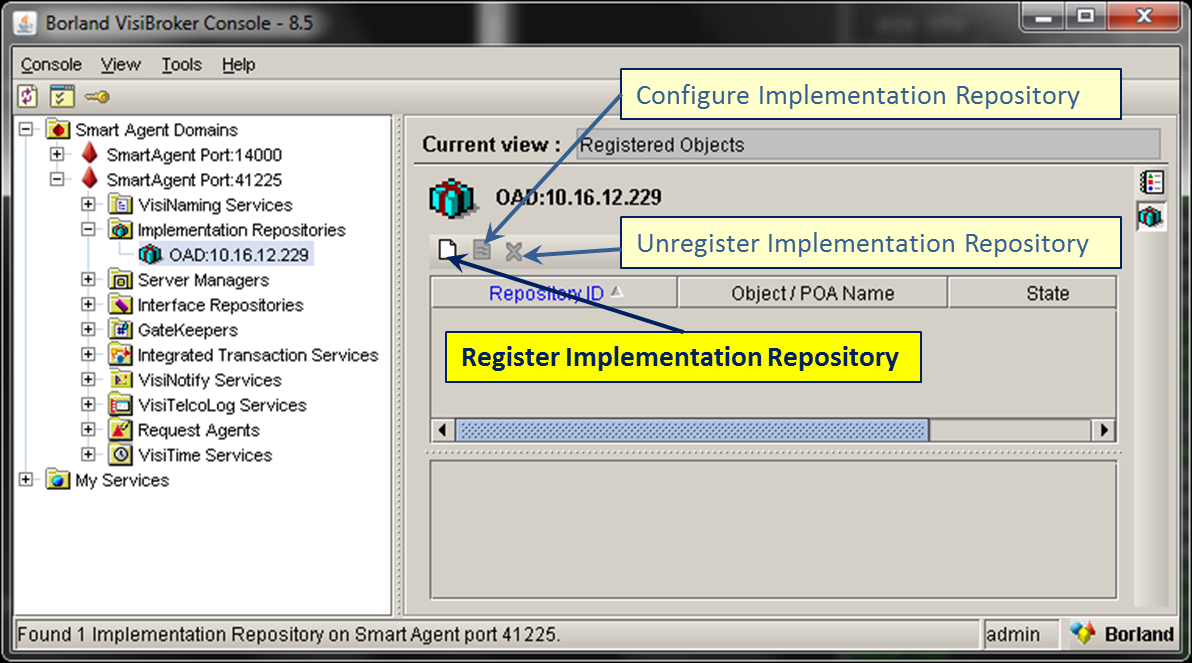The image size is (1192, 663).
Task: Click the VisiTelcoLog Services folder icon
Action: click(120, 404)
